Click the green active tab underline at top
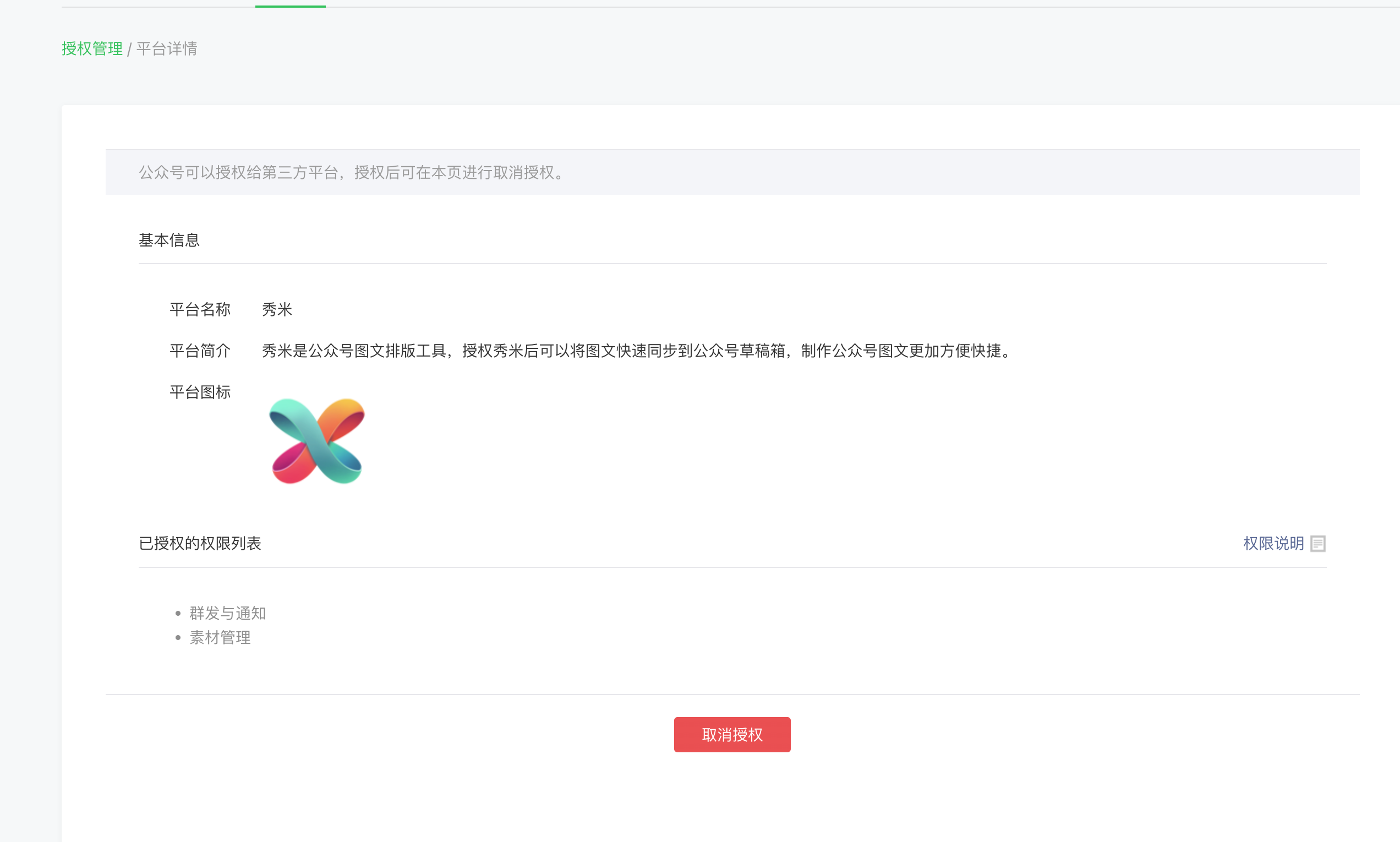The image size is (1400, 842). tap(290, 6)
